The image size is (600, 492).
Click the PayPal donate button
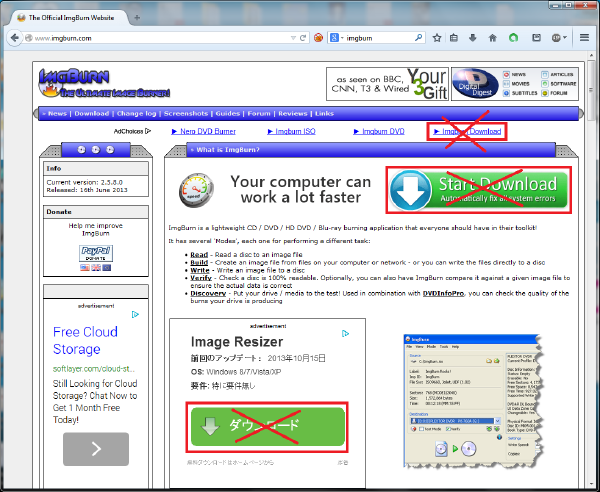(95, 255)
